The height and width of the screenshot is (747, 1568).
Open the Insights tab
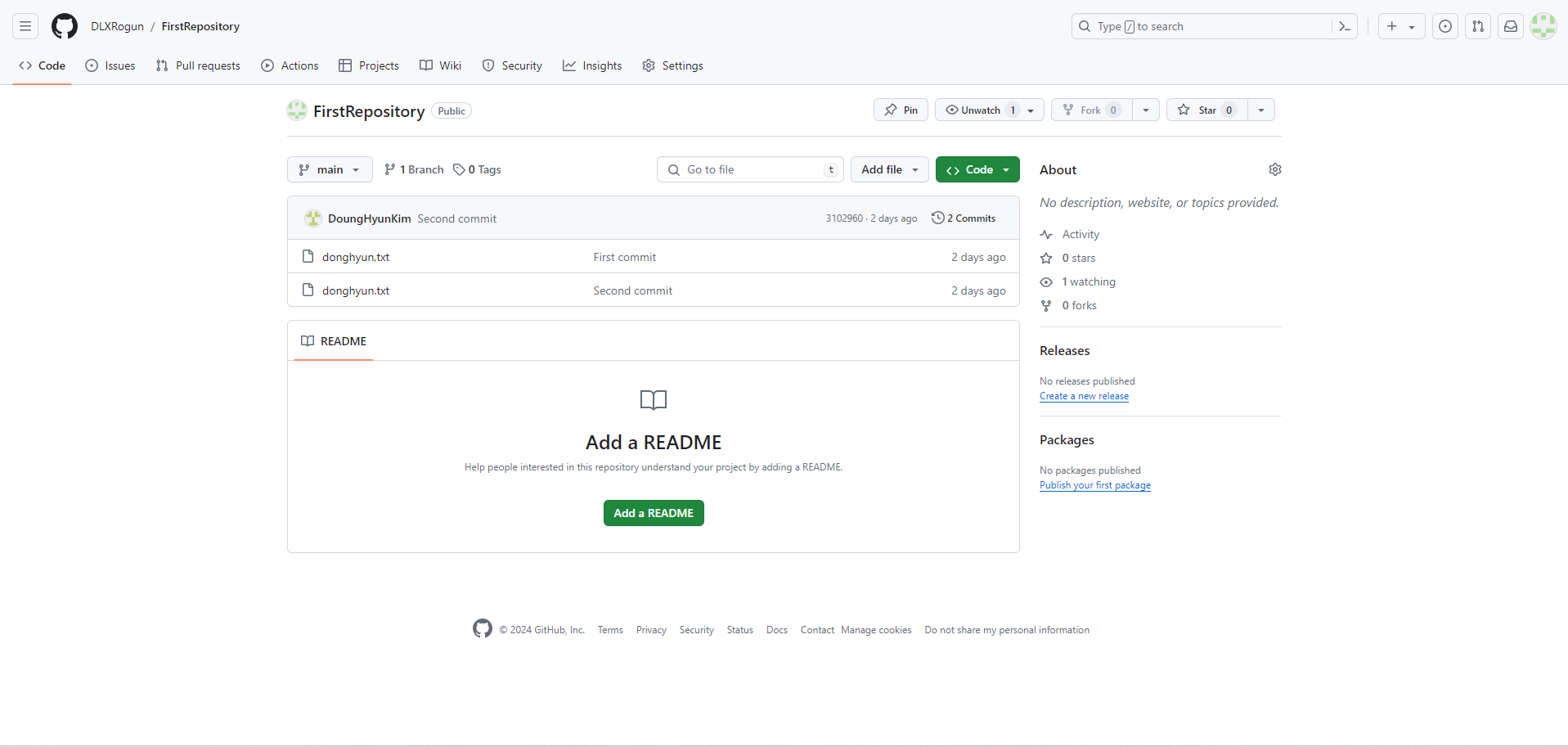(x=592, y=65)
